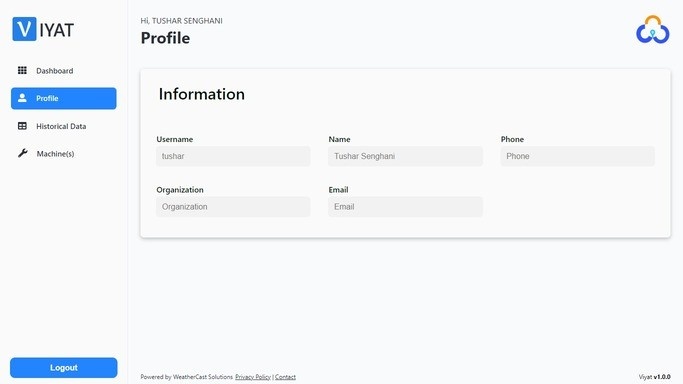This screenshot has width=683, height=384.
Task: Click the Dashboard grid icon
Action: click(22, 71)
